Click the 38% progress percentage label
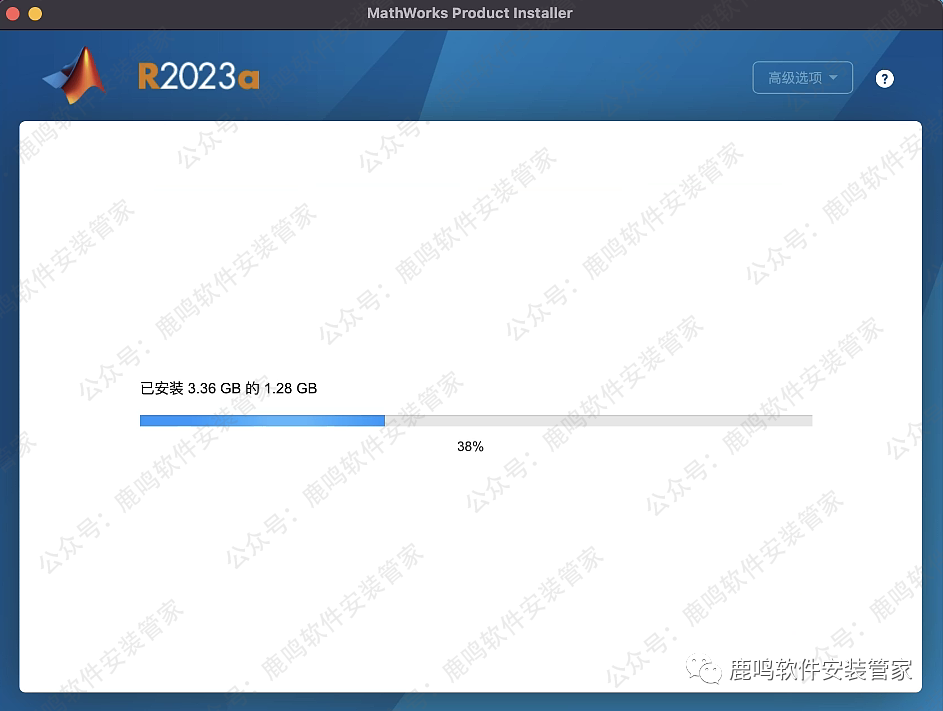Viewport: 943px width, 711px height. pyautogui.click(x=470, y=447)
